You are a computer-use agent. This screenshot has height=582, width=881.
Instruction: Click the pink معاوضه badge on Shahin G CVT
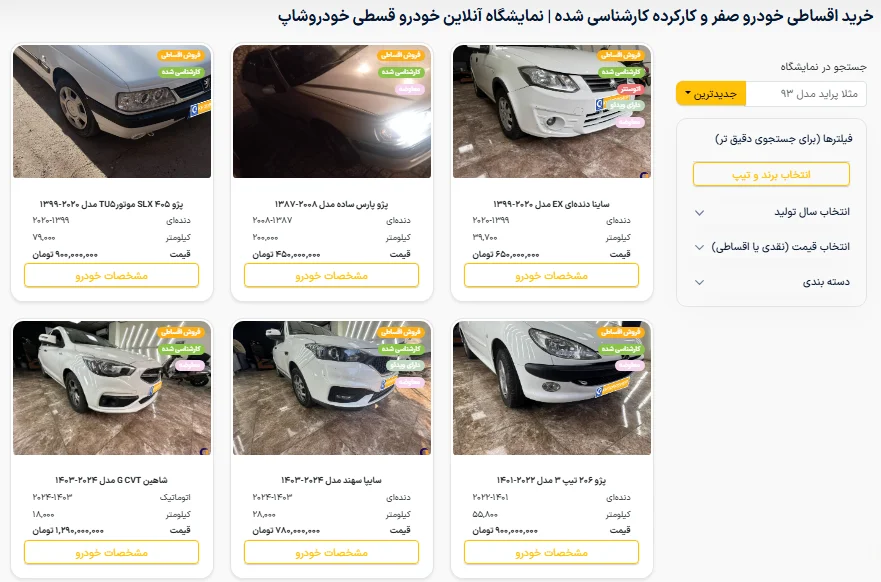pyautogui.click(x=190, y=366)
